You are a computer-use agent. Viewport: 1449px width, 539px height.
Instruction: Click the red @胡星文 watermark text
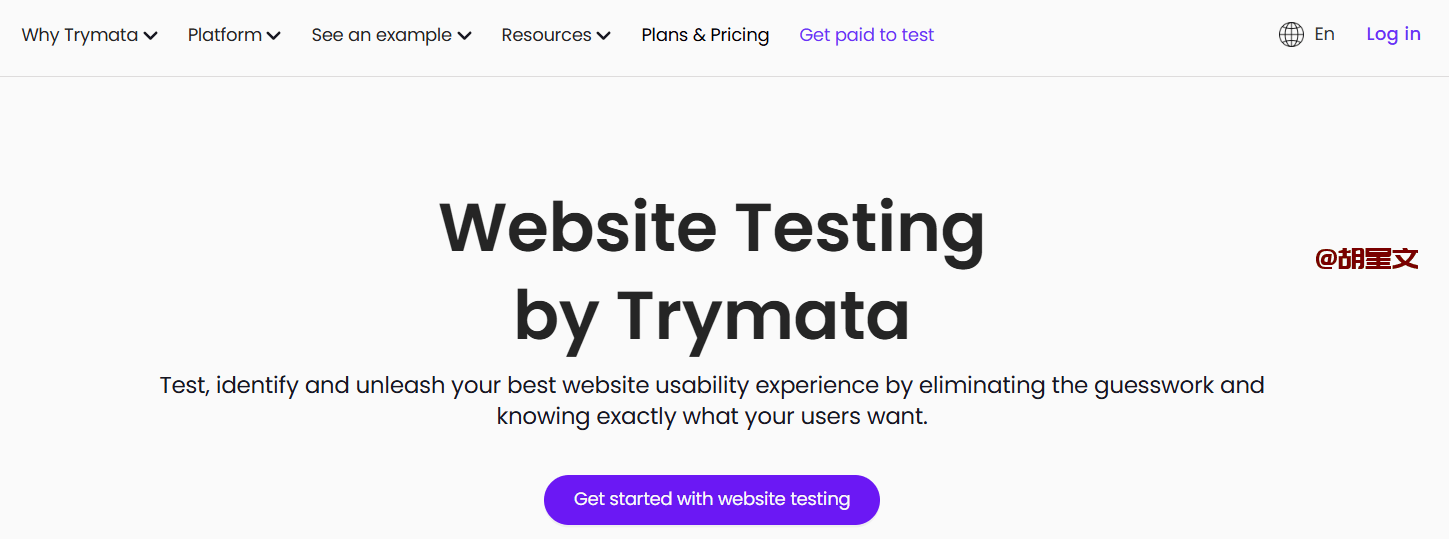1366,259
